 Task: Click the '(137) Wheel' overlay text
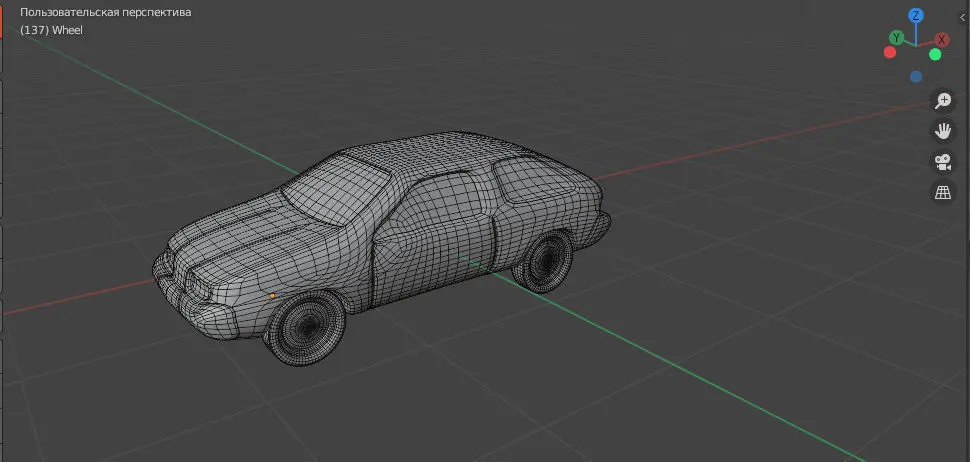click(51, 30)
